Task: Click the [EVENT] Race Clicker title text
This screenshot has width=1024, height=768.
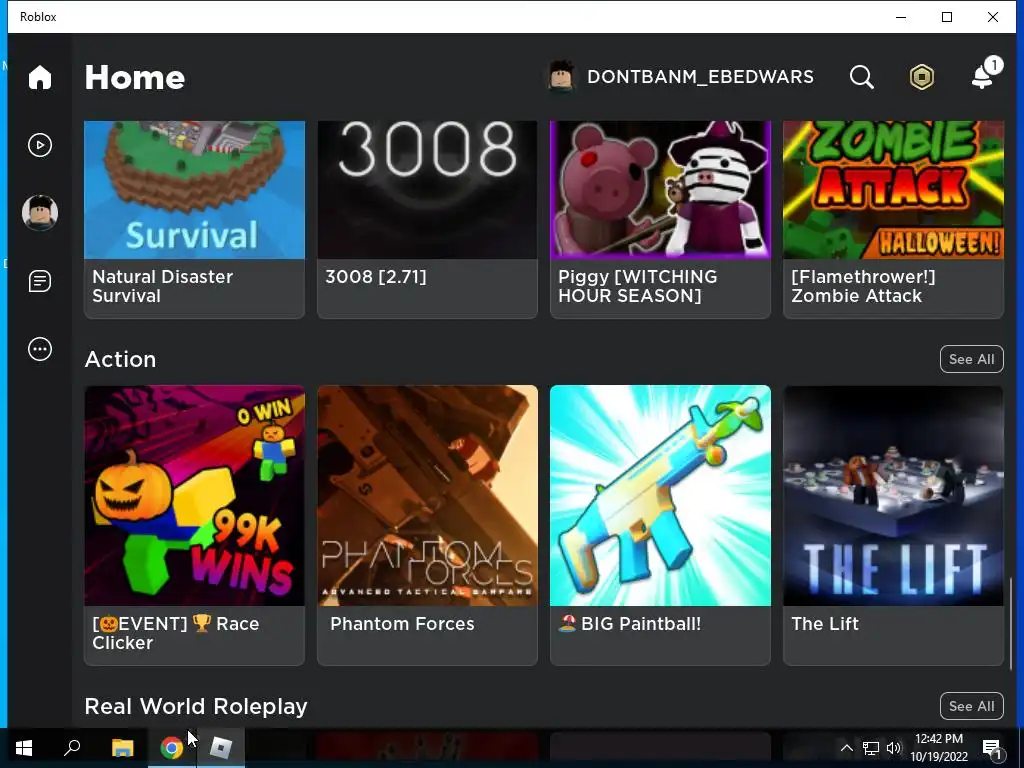Action: pos(176,633)
